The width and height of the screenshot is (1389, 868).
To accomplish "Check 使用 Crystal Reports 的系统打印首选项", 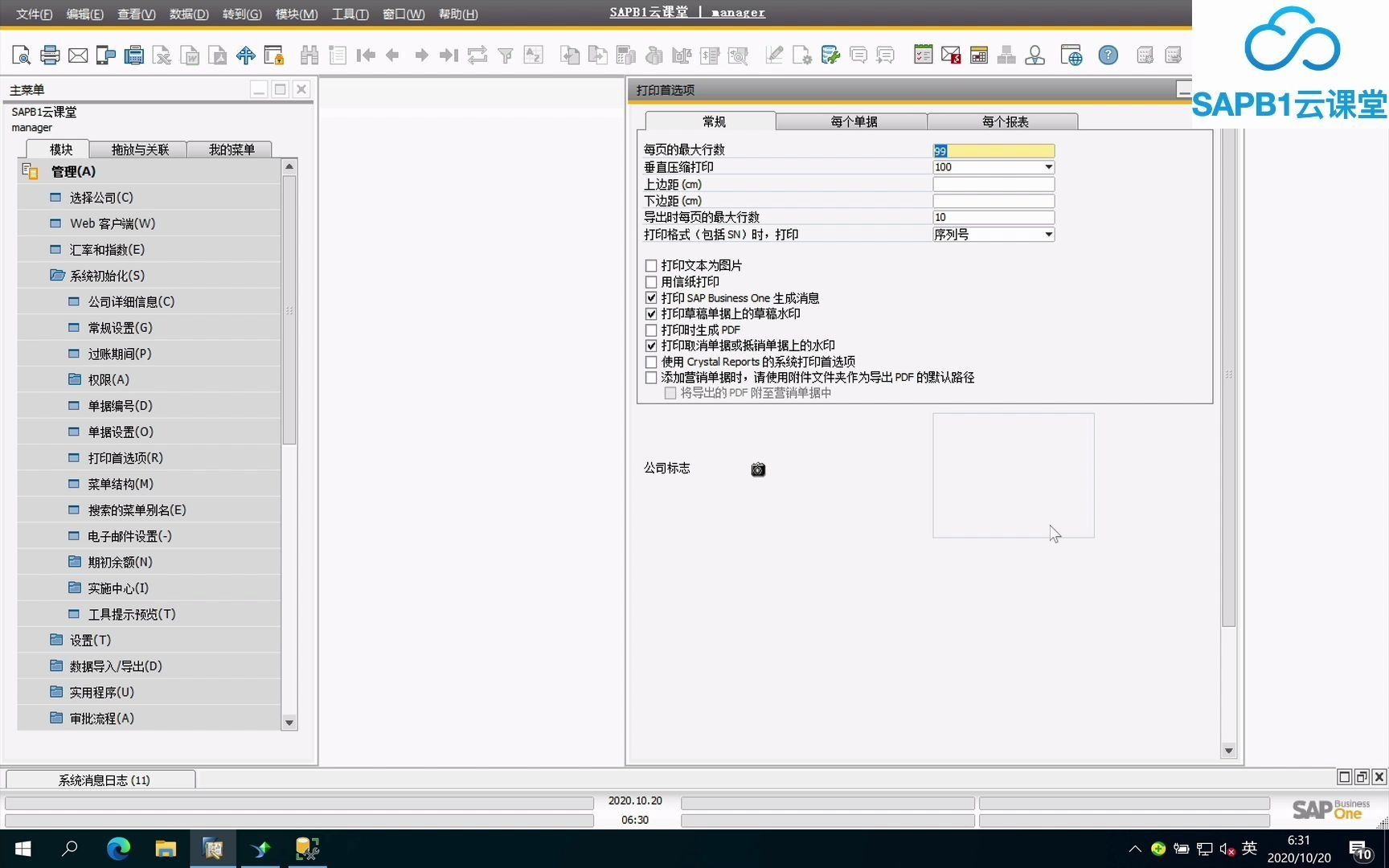I will click(650, 362).
